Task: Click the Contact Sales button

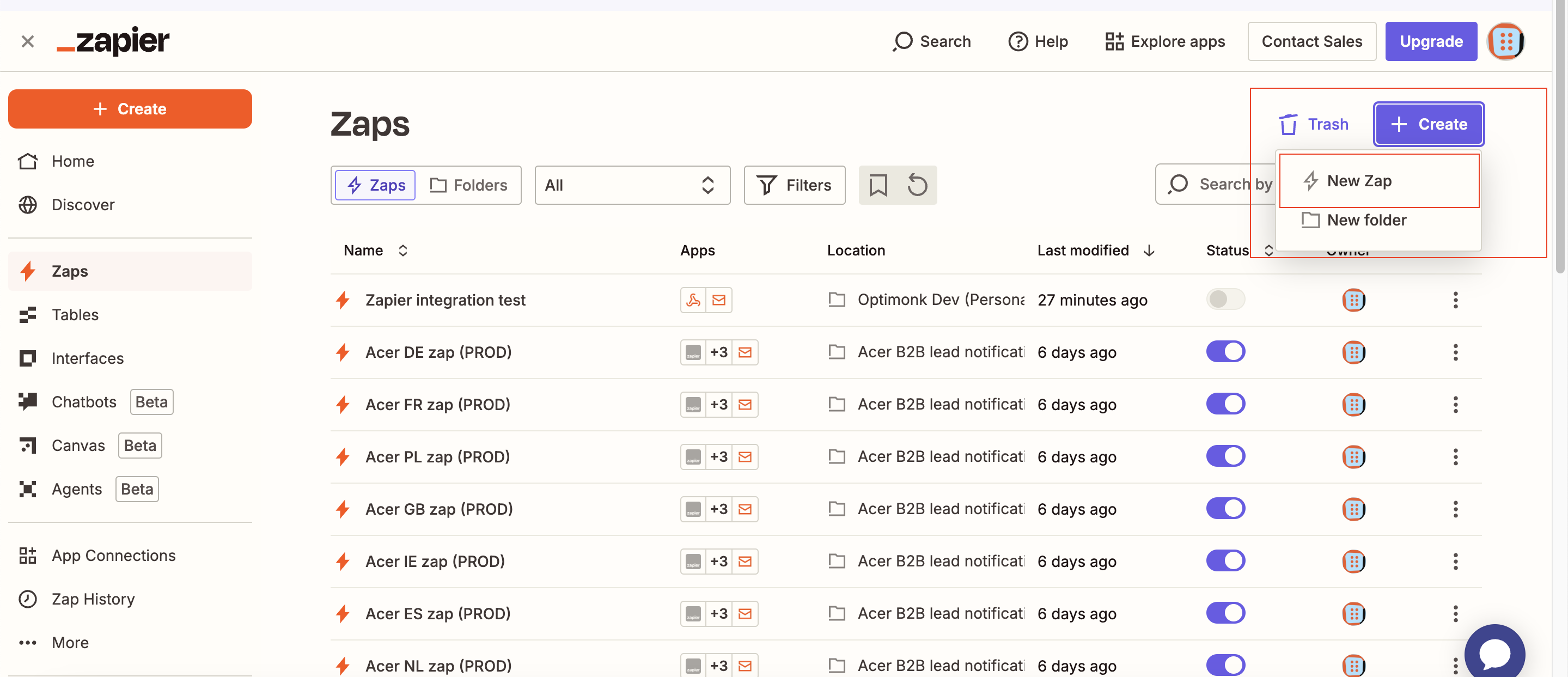Action: point(1311,41)
